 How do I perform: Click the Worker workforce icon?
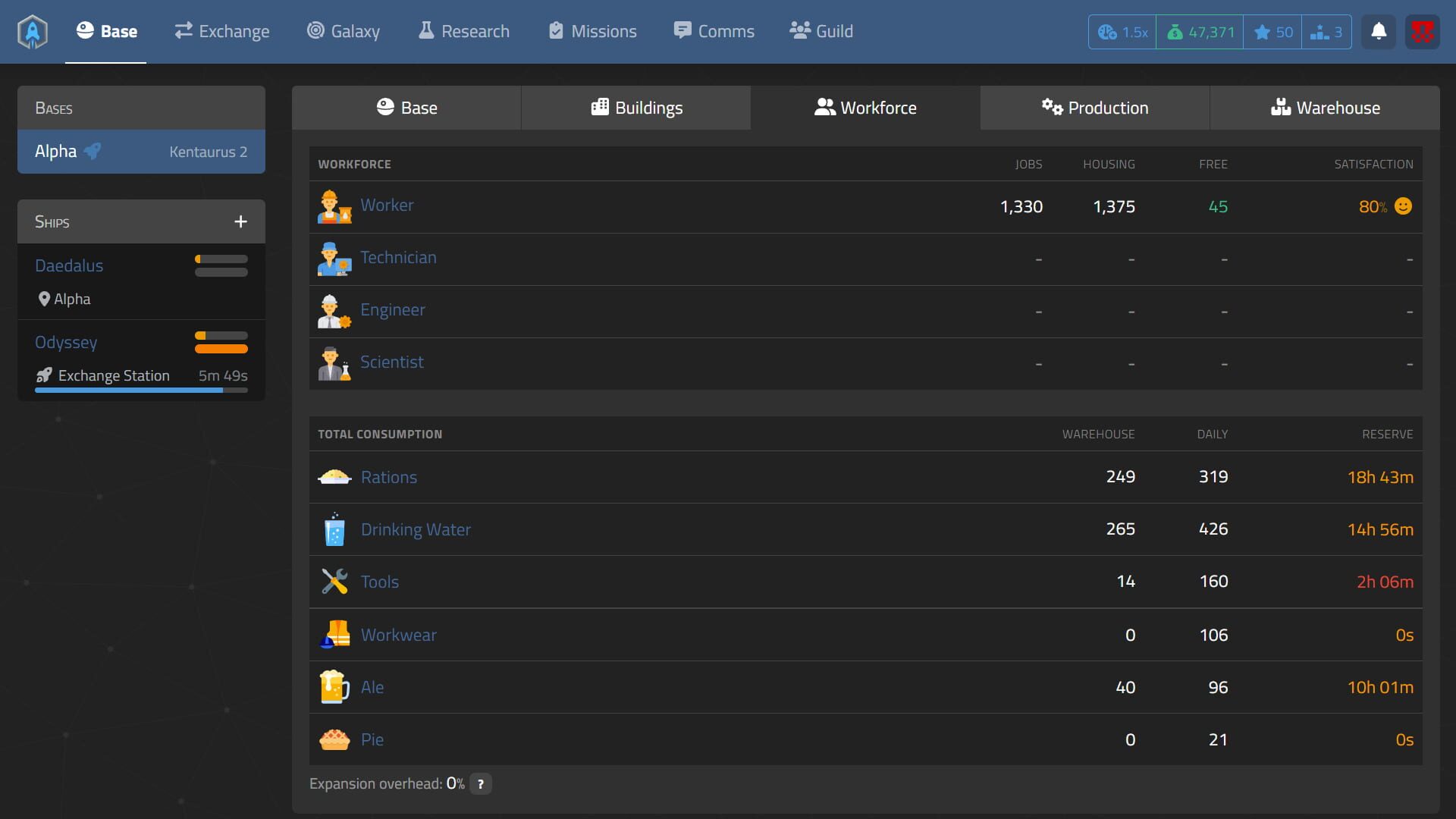pyautogui.click(x=334, y=206)
